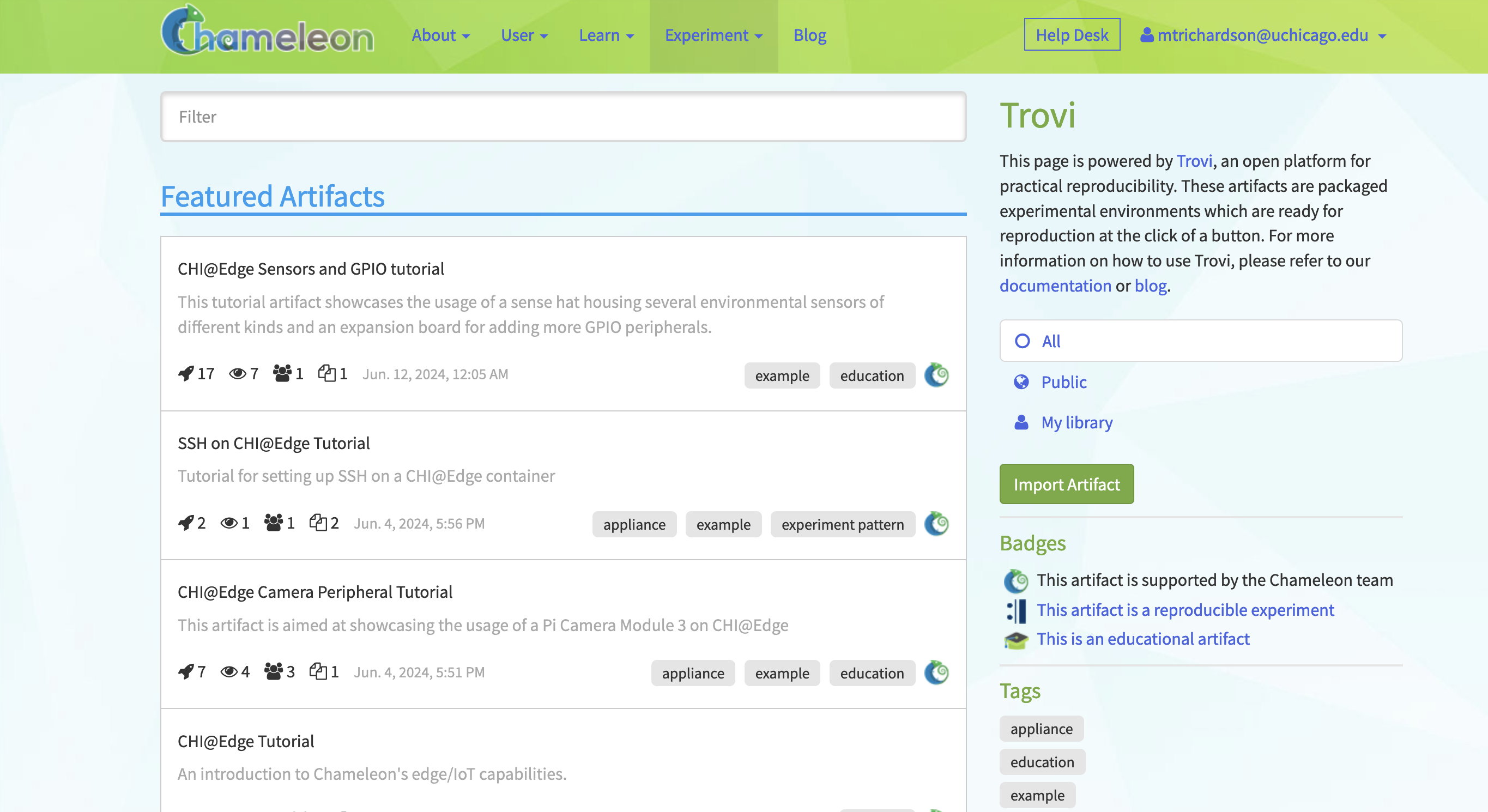Click the graduation cap educational badge icon
The image size is (1488, 812).
[x=1016, y=639]
